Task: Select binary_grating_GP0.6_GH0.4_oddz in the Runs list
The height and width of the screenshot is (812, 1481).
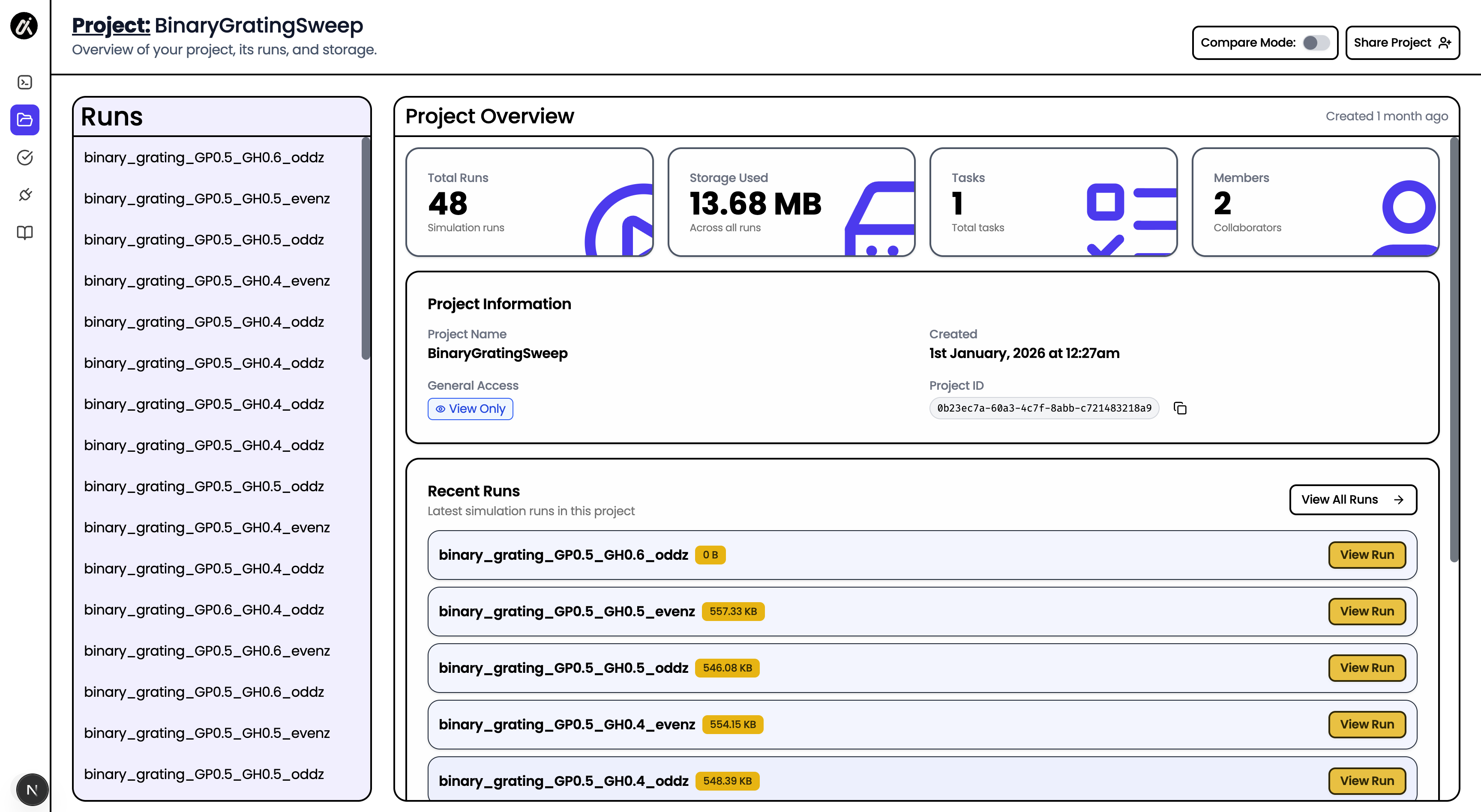Action: coord(204,609)
